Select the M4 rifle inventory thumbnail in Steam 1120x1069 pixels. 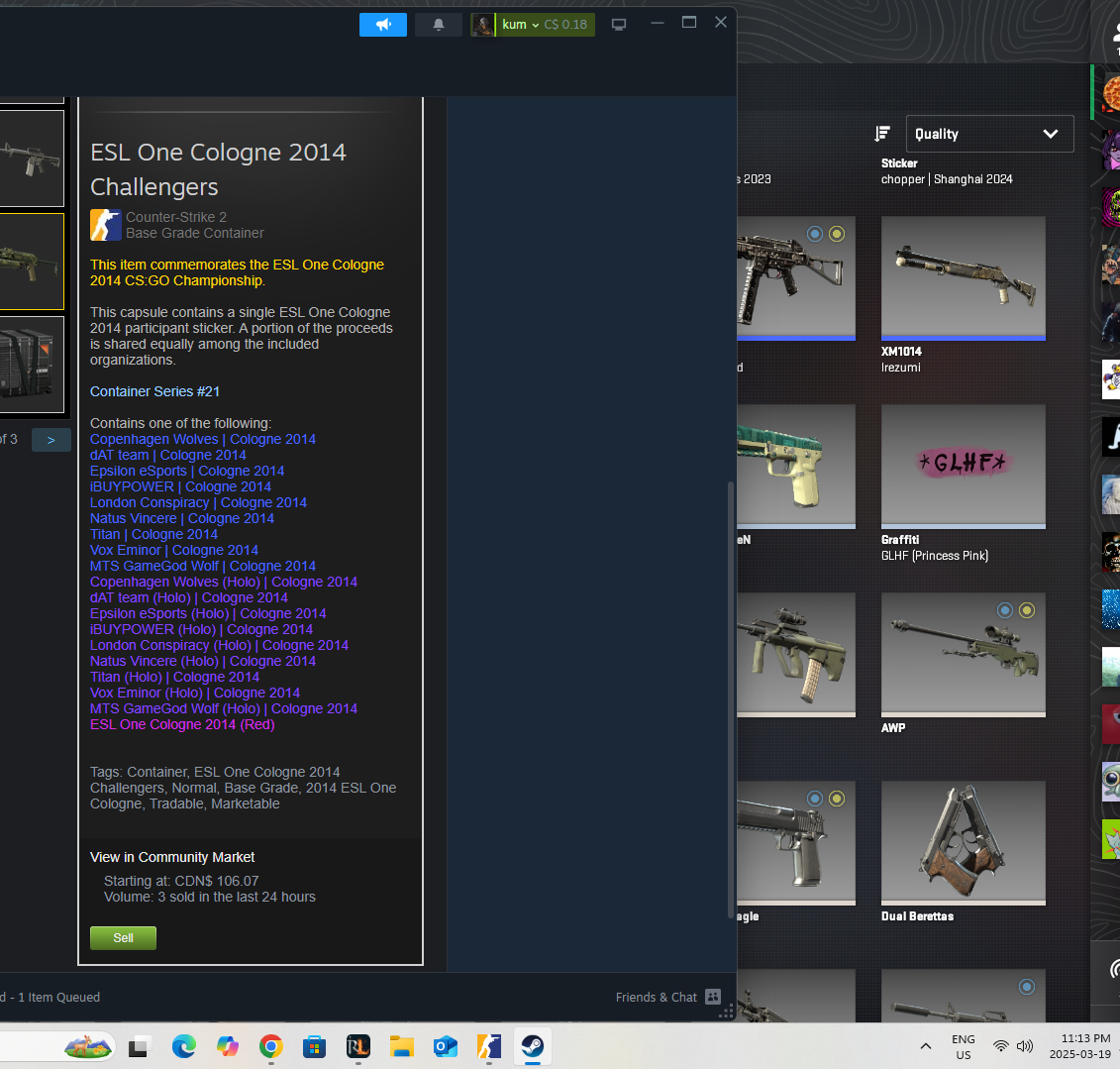(32, 158)
